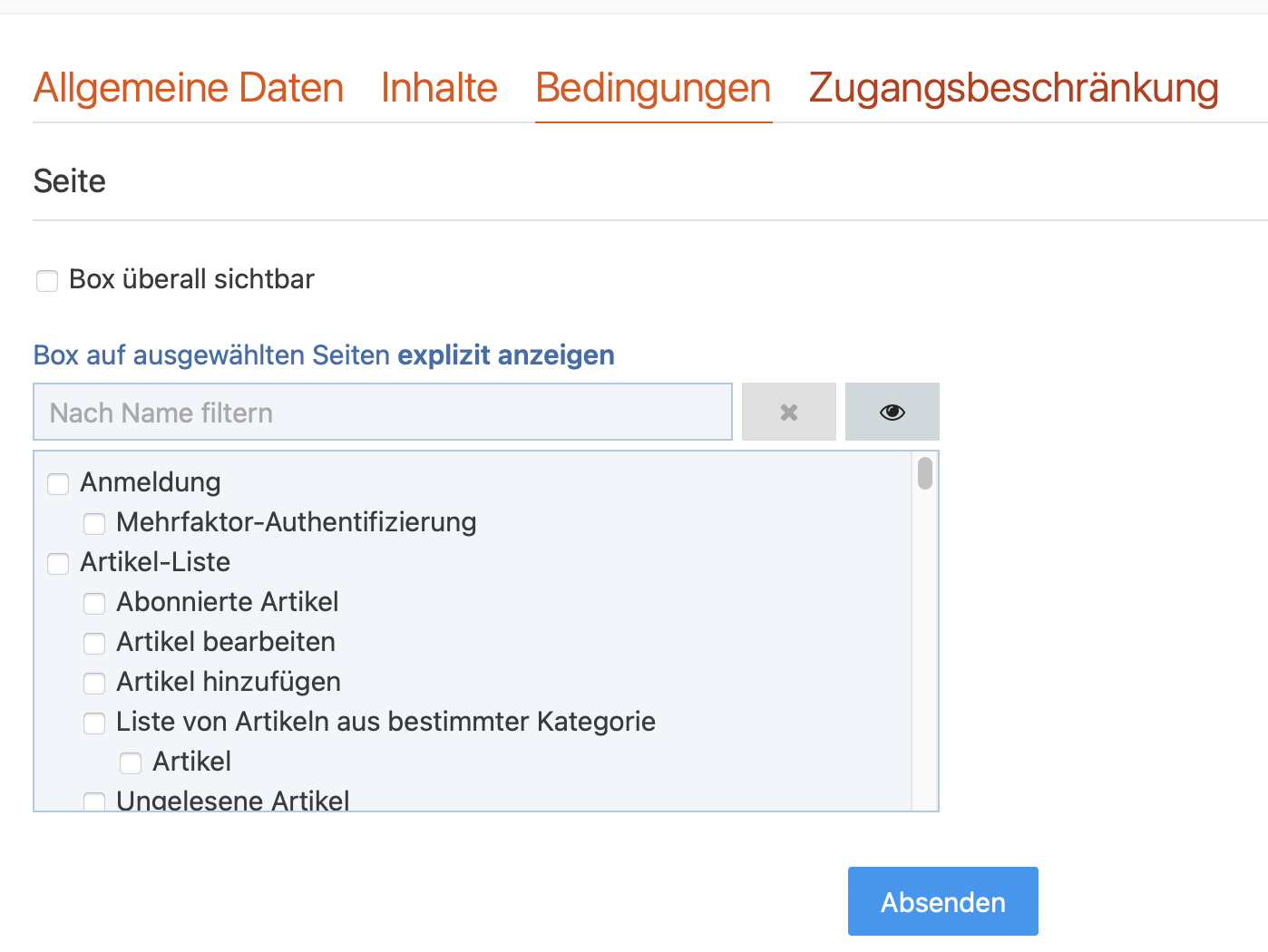Click the eye icon visibility button

(x=892, y=413)
